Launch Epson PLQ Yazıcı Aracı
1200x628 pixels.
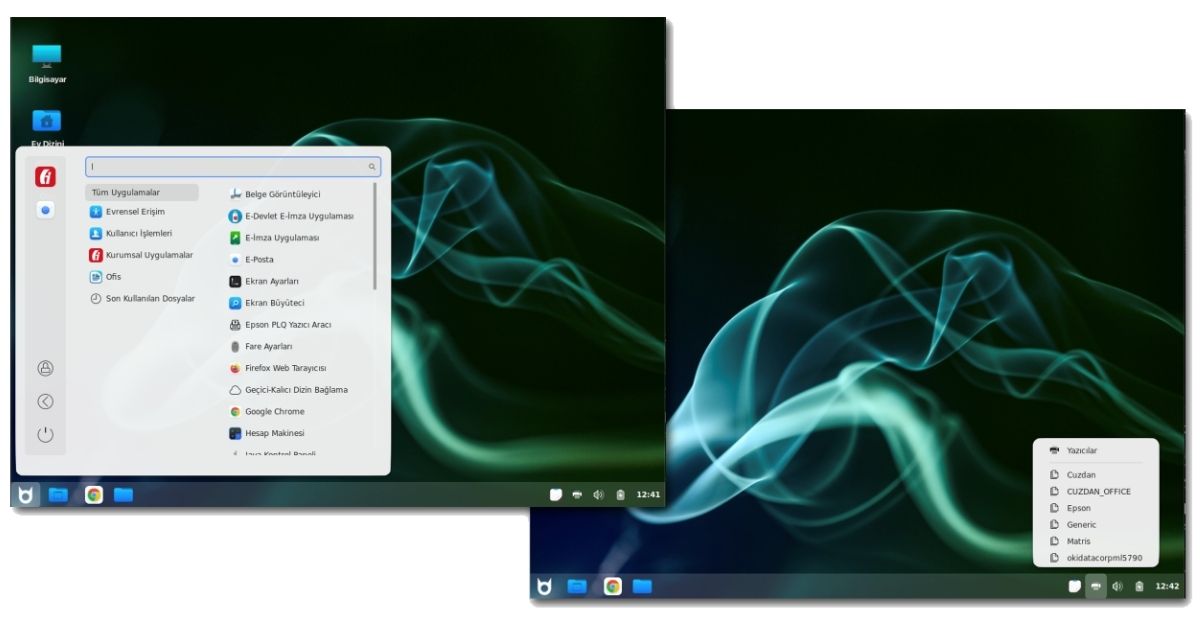pos(287,325)
